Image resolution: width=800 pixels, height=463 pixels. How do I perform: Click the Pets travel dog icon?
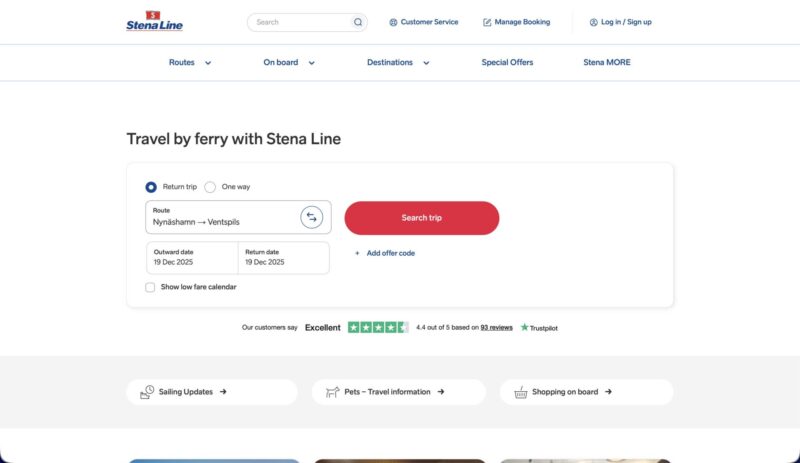(332, 392)
